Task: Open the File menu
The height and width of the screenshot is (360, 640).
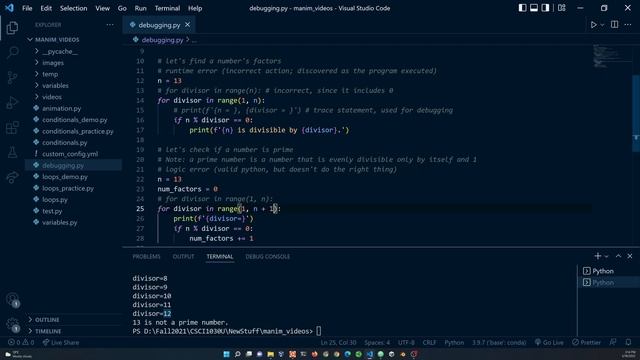Action: tap(27, 8)
